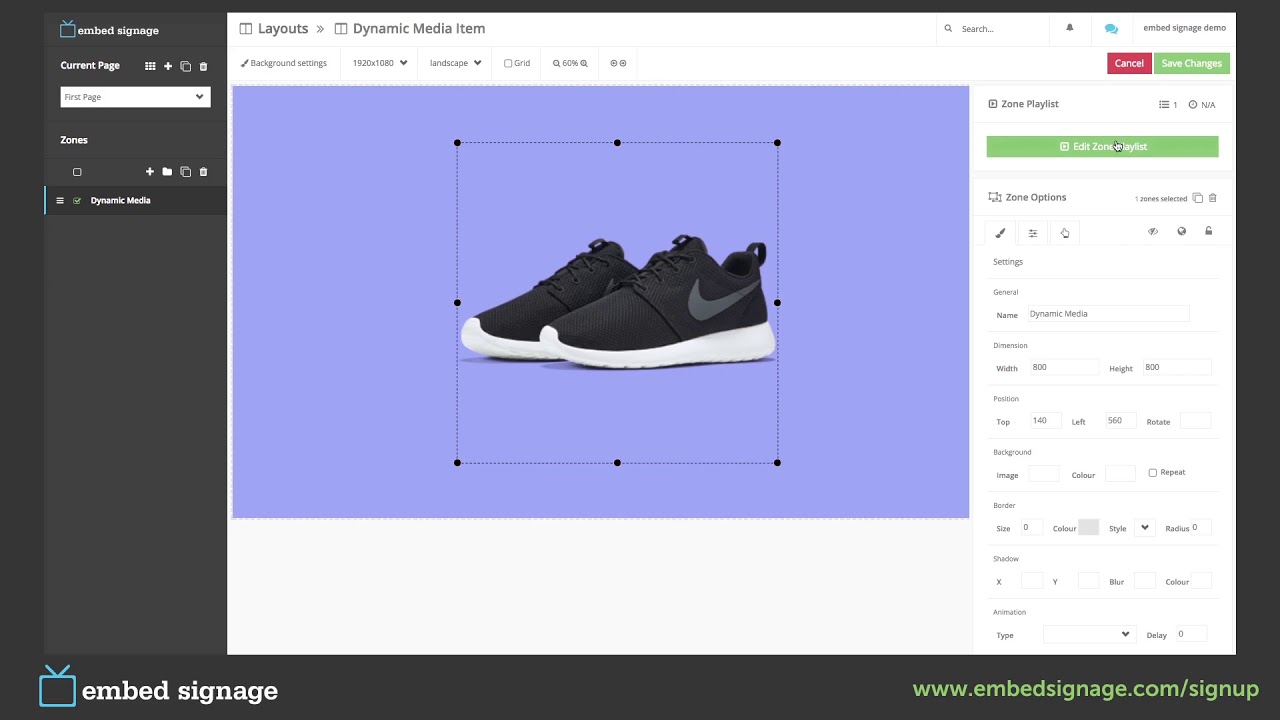Delete zone in Zone Options header
This screenshot has width=1280, height=720.
tap(1213, 198)
